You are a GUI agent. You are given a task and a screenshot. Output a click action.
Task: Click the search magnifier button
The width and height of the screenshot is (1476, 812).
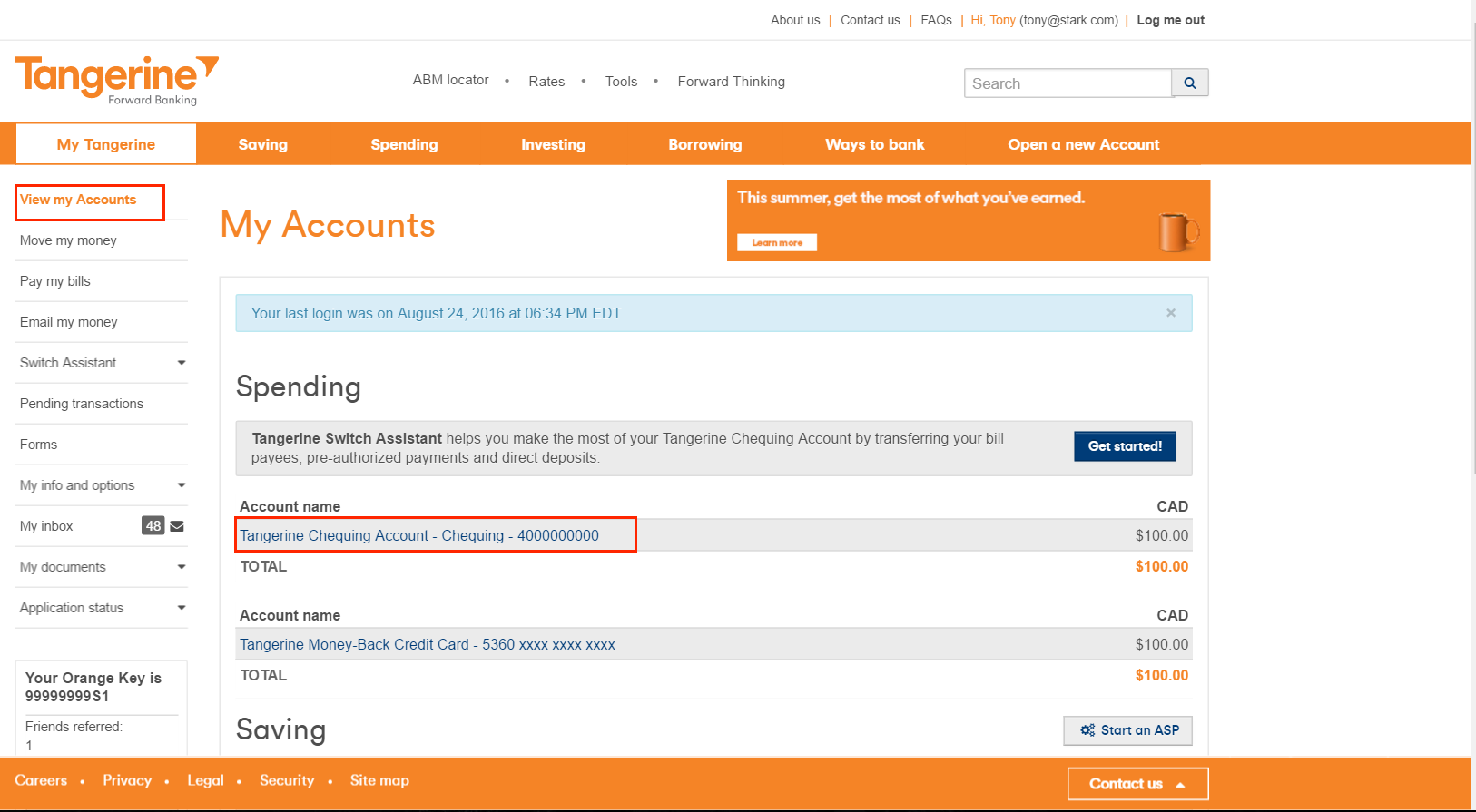1190,83
